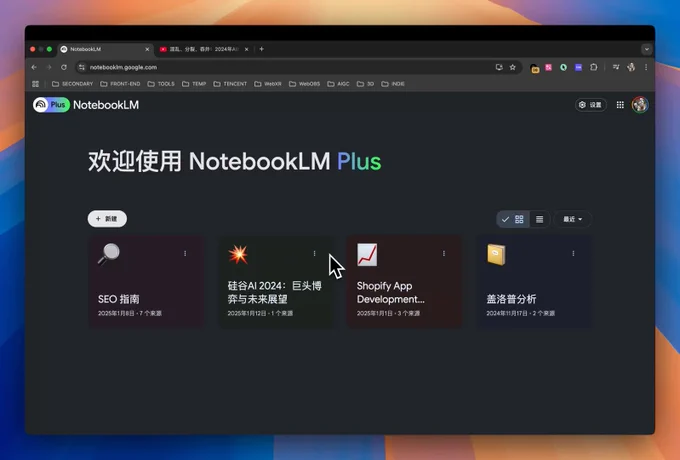Click the pink extension icon
The height and width of the screenshot is (460, 680).
click(549, 67)
